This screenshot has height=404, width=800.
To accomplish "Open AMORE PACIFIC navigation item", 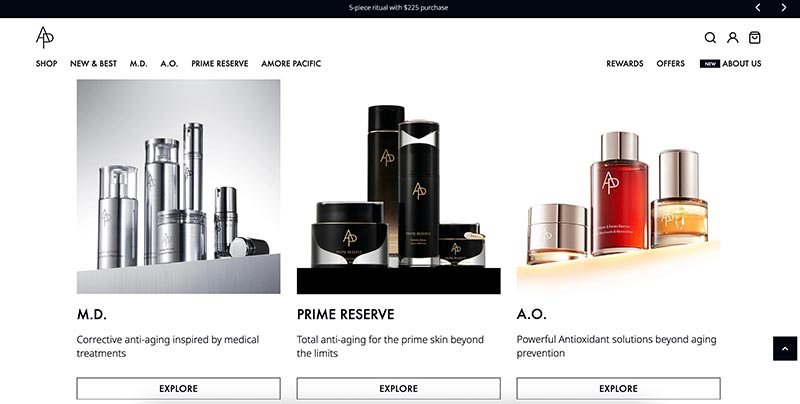I will (x=291, y=64).
